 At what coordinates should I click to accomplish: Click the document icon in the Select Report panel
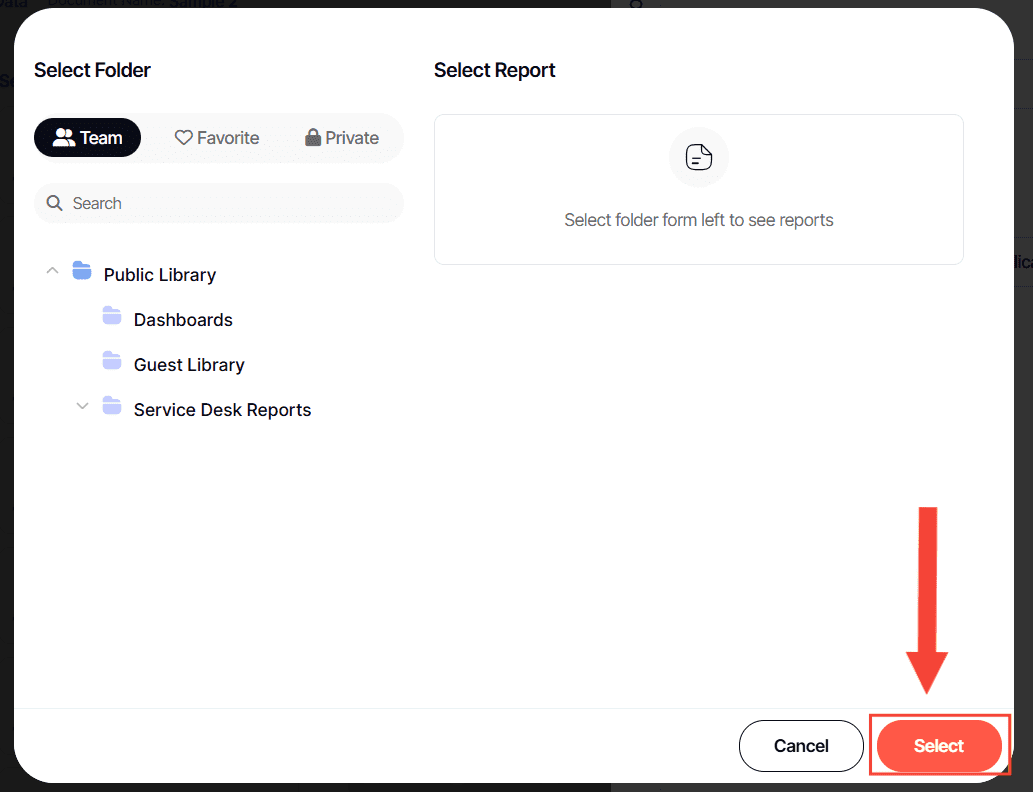pos(699,157)
